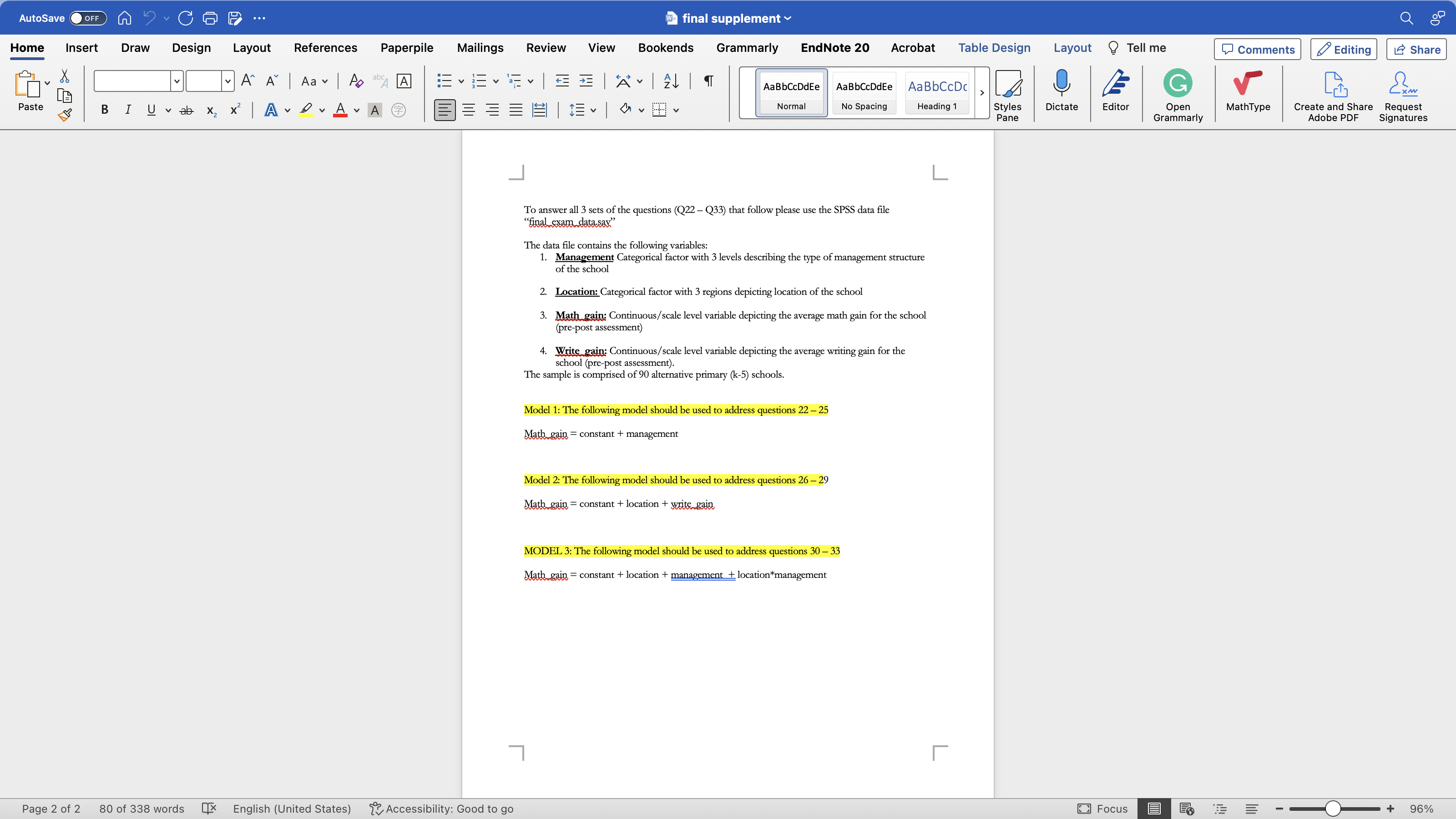This screenshot has width=1456, height=819.
Task: Toggle strikethrough formatting
Action: [x=186, y=110]
